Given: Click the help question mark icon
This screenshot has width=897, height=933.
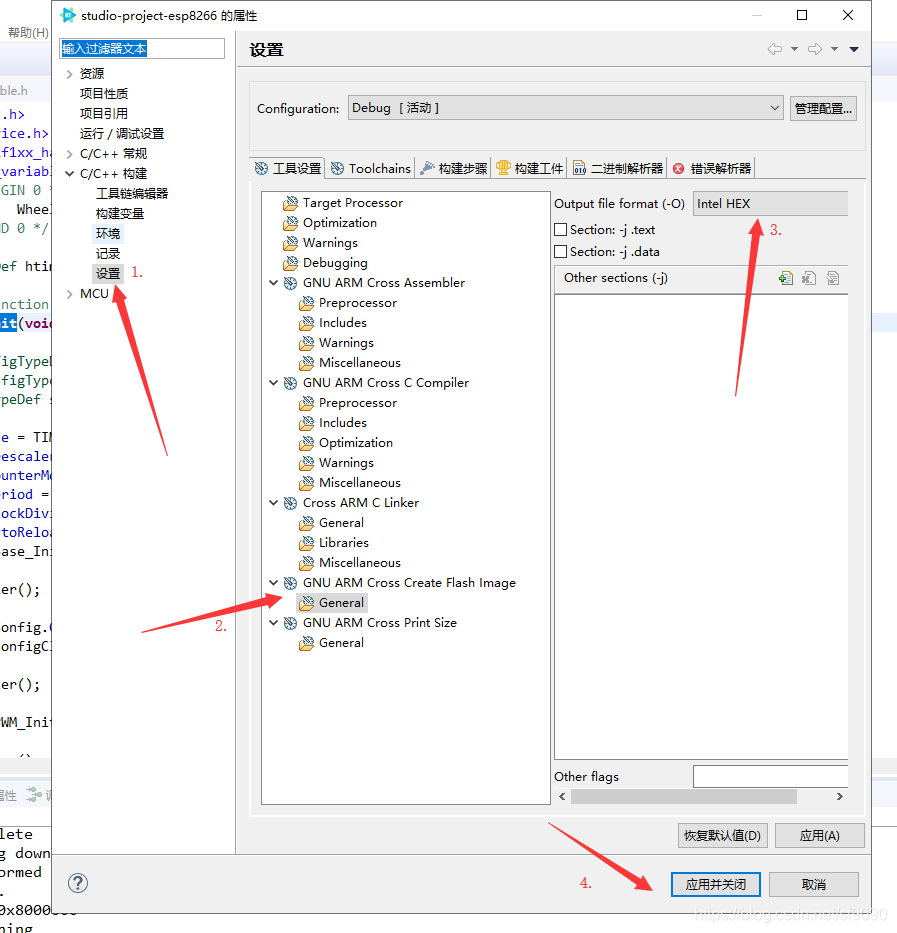Looking at the screenshot, I should (x=78, y=883).
